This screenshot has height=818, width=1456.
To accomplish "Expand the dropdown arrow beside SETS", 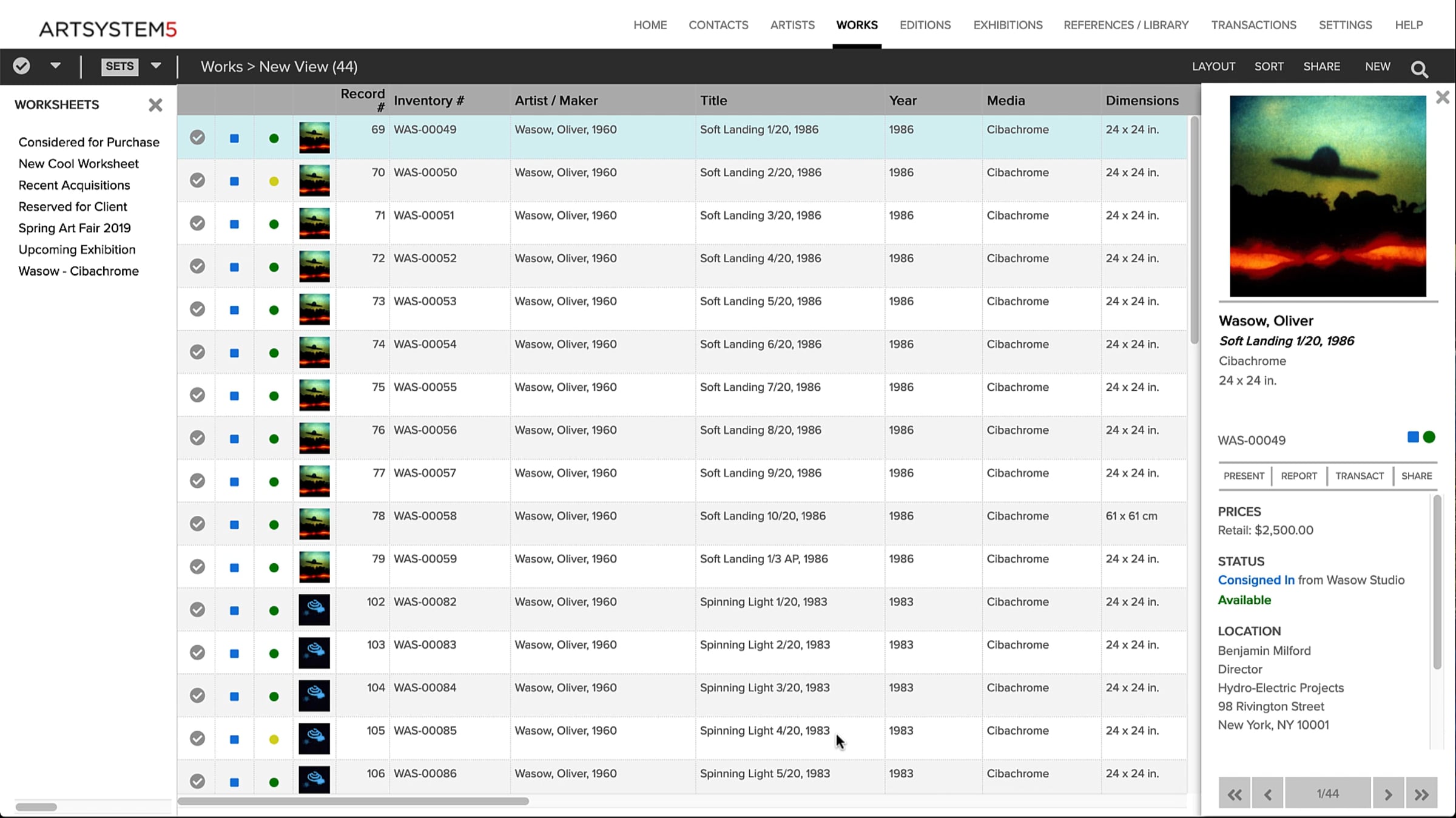I will coord(156,66).
